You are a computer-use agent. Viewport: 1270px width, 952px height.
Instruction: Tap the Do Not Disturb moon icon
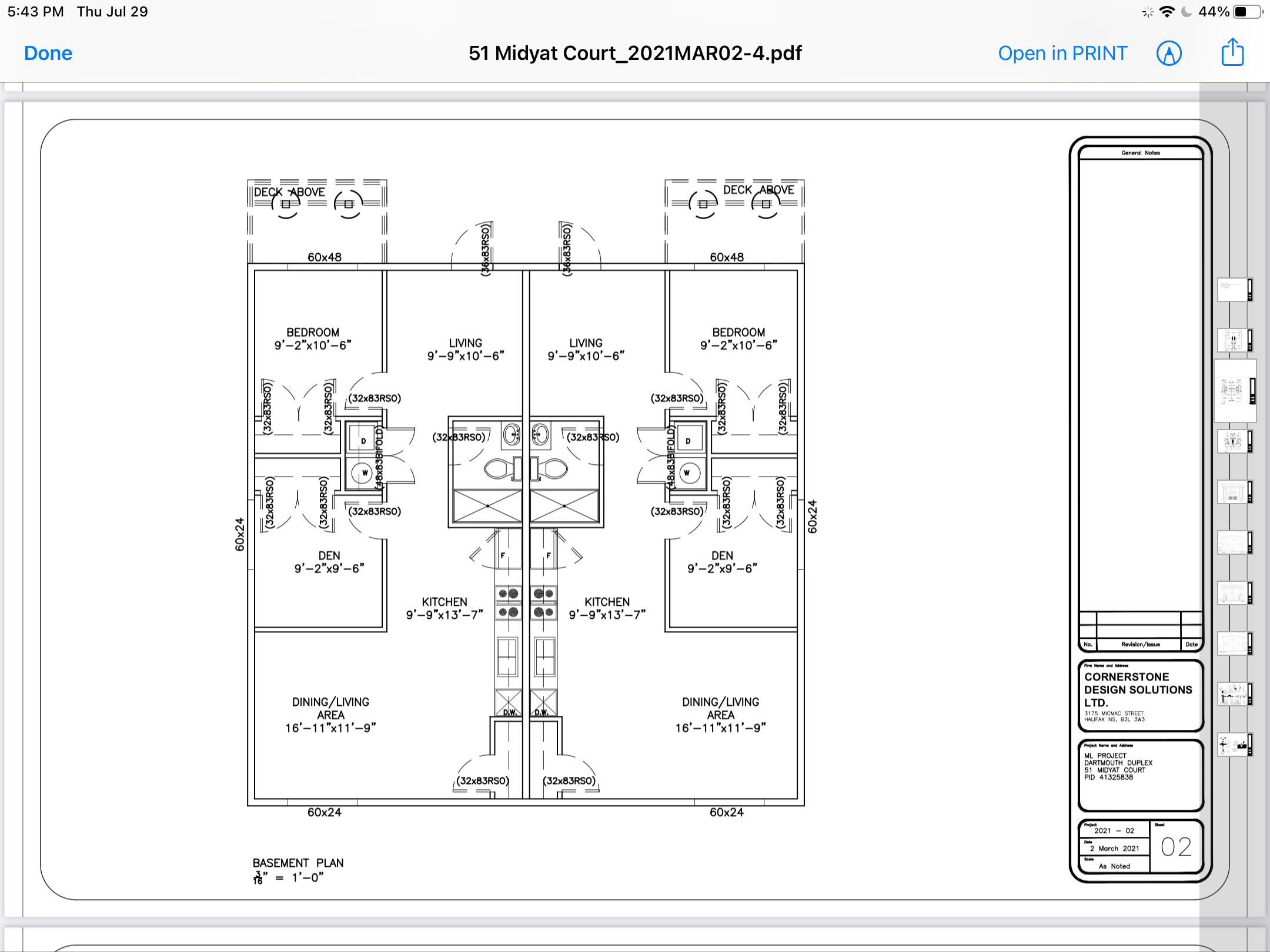click(x=1187, y=12)
